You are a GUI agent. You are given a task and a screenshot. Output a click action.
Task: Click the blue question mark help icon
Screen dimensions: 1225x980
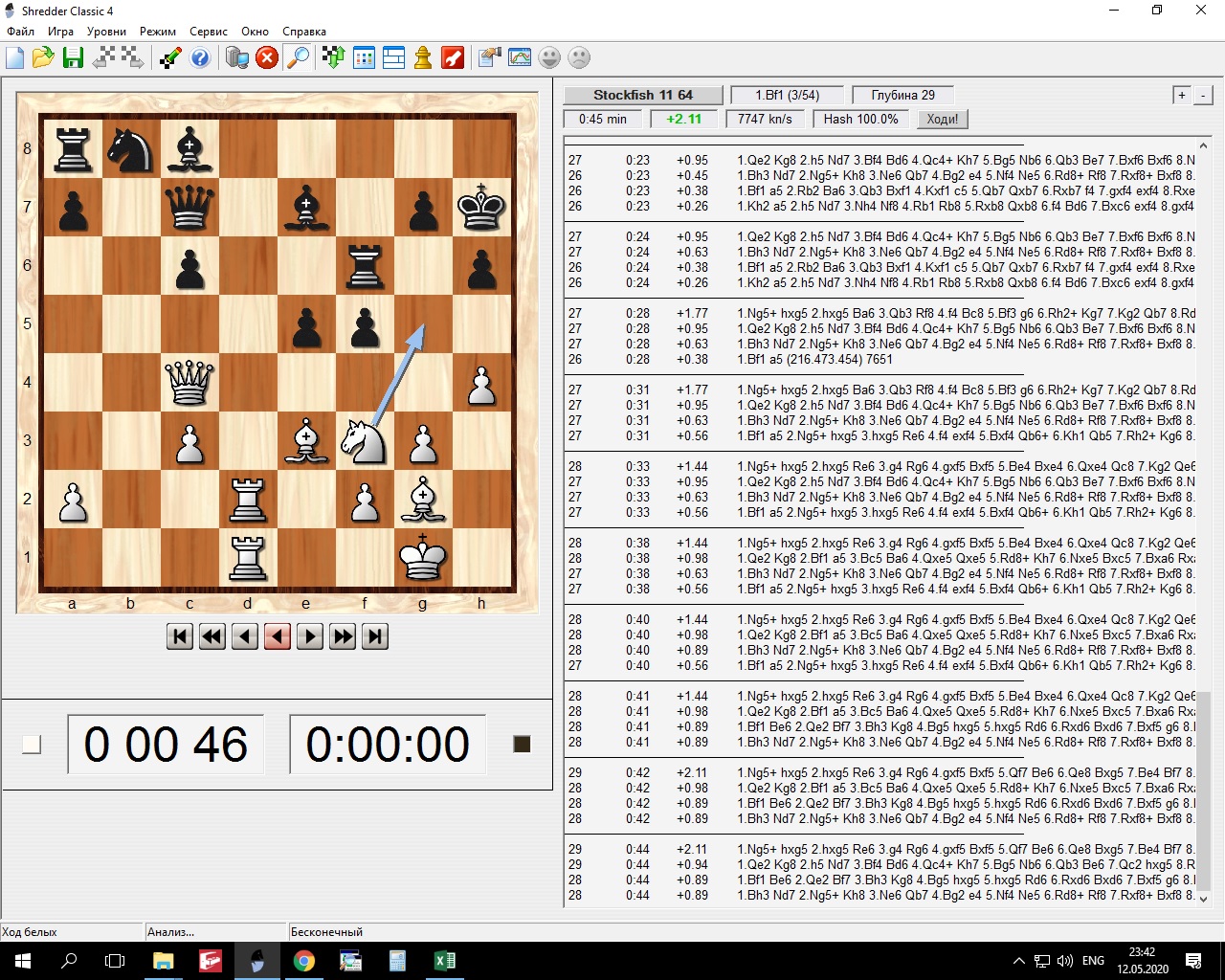200,57
